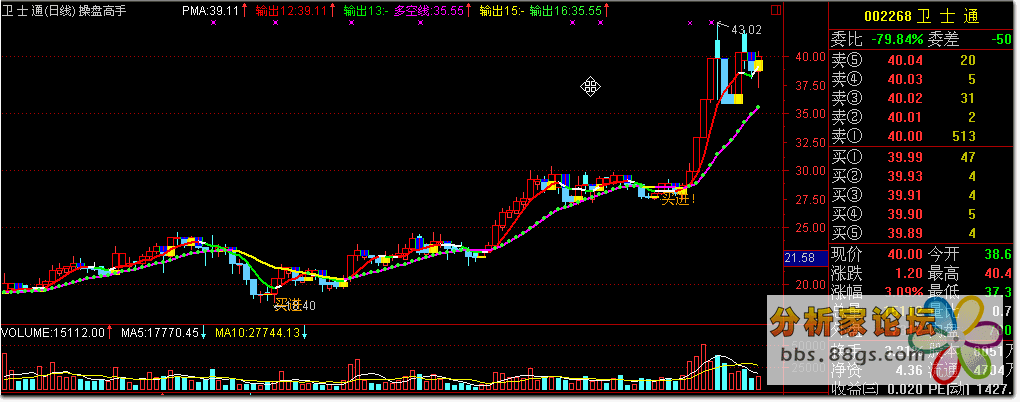Select the yellow 输出15:- indicator label
This screenshot has width=1020, height=402.
pos(502,10)
